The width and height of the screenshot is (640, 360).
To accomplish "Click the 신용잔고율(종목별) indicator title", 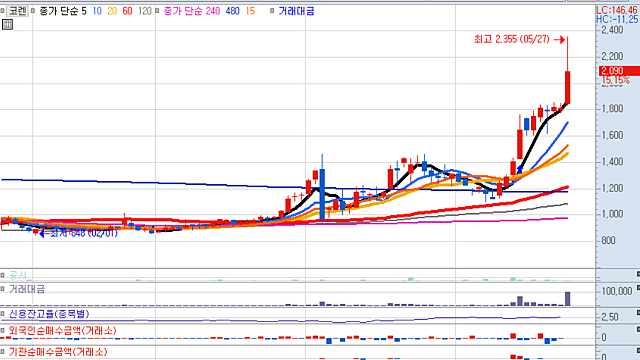I will coord(49,314).
